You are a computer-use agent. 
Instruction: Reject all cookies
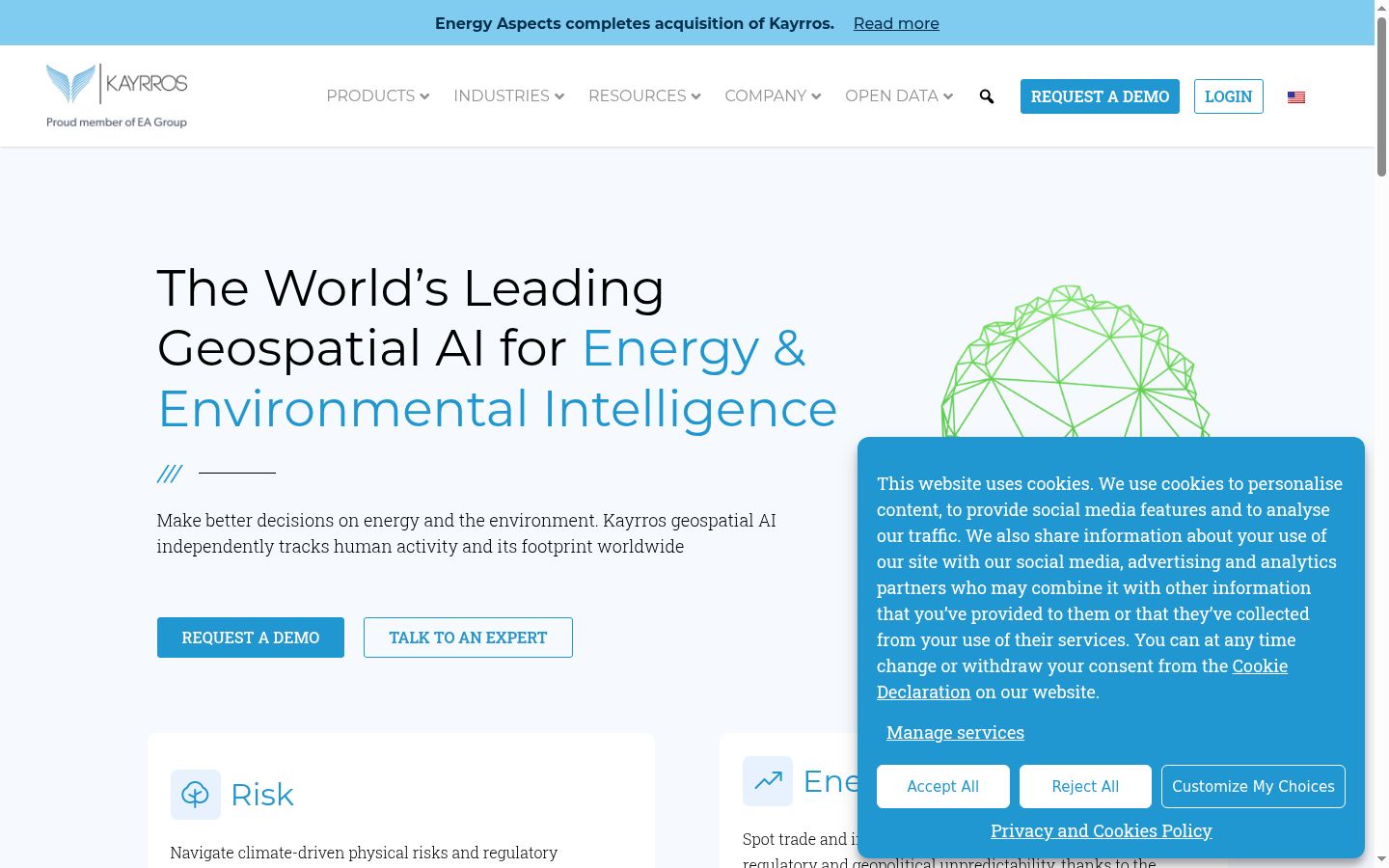click(x=1085, y=787)
